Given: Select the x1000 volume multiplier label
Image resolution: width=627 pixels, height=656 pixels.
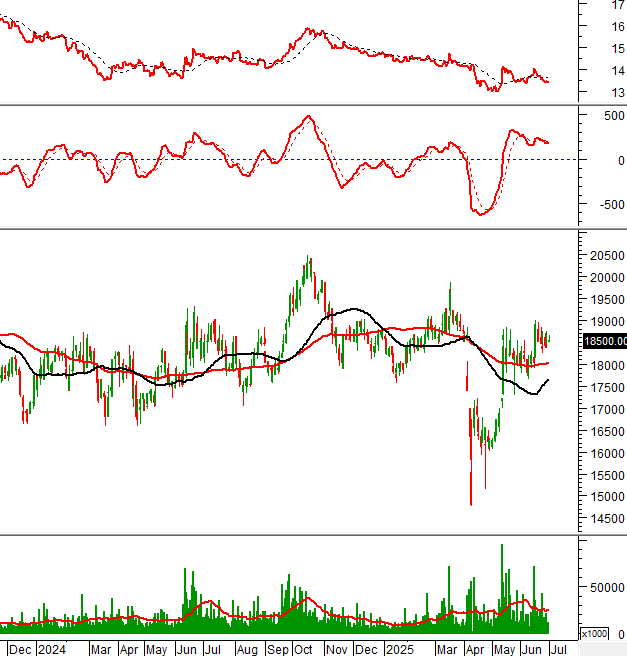Looking at the screenshot, I should pyautogui.click(x=594, y=634).
